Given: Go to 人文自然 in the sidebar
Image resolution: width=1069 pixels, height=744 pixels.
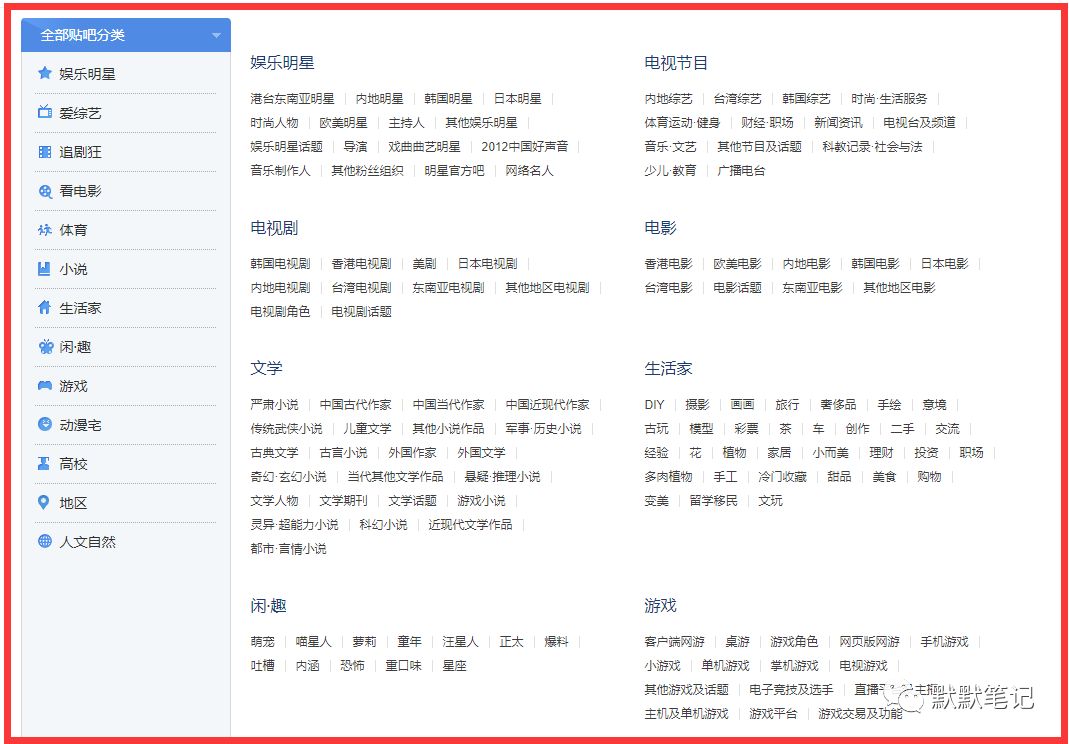Looking at the screenshot, I should [87, 542].
